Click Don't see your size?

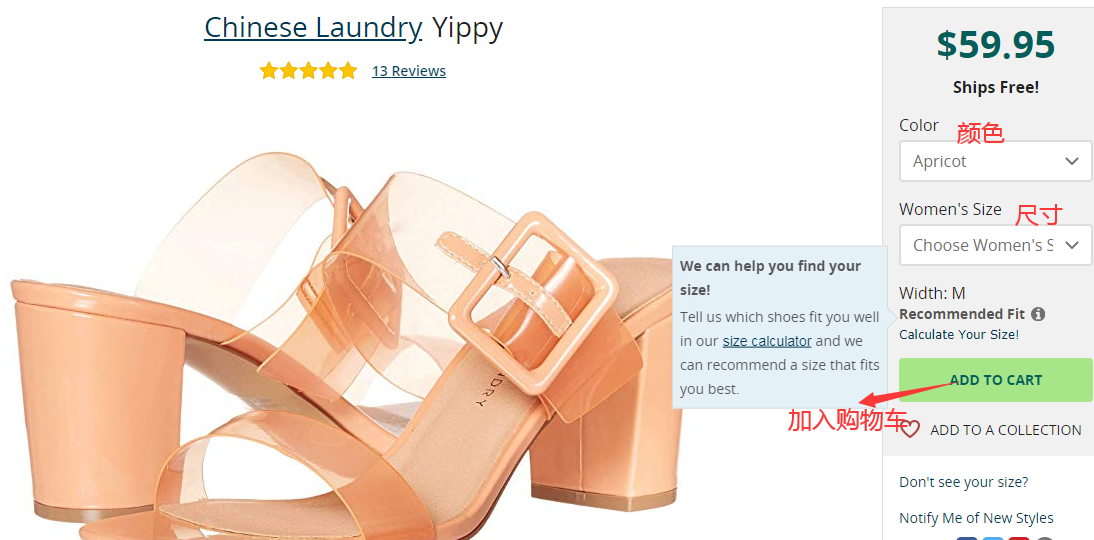[x=964, y=482]
